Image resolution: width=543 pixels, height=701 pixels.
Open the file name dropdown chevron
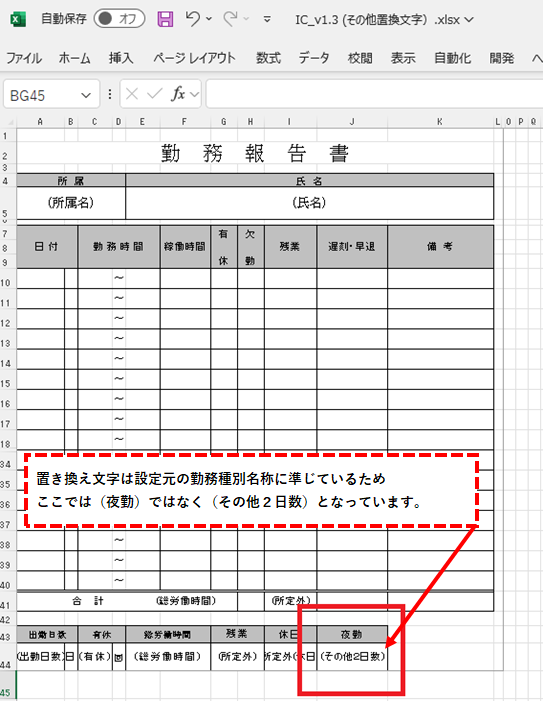[x=469, y=20]
